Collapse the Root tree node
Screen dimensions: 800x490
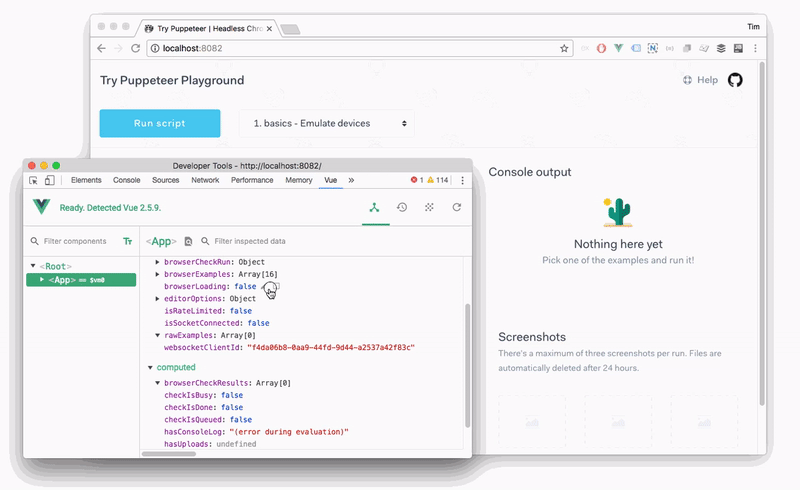pos(33,266)
